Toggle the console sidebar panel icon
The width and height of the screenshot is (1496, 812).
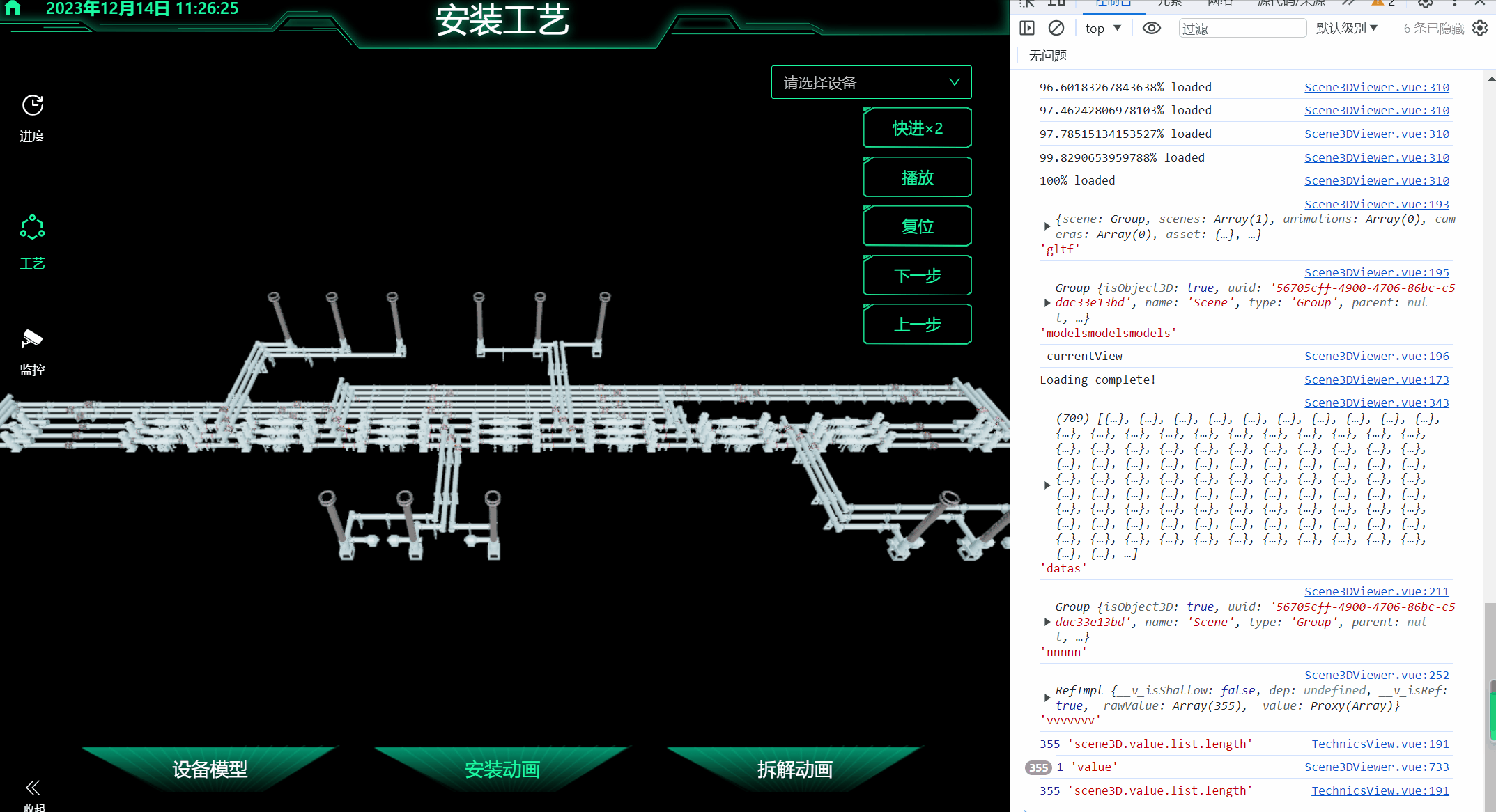pos(1027,28)
